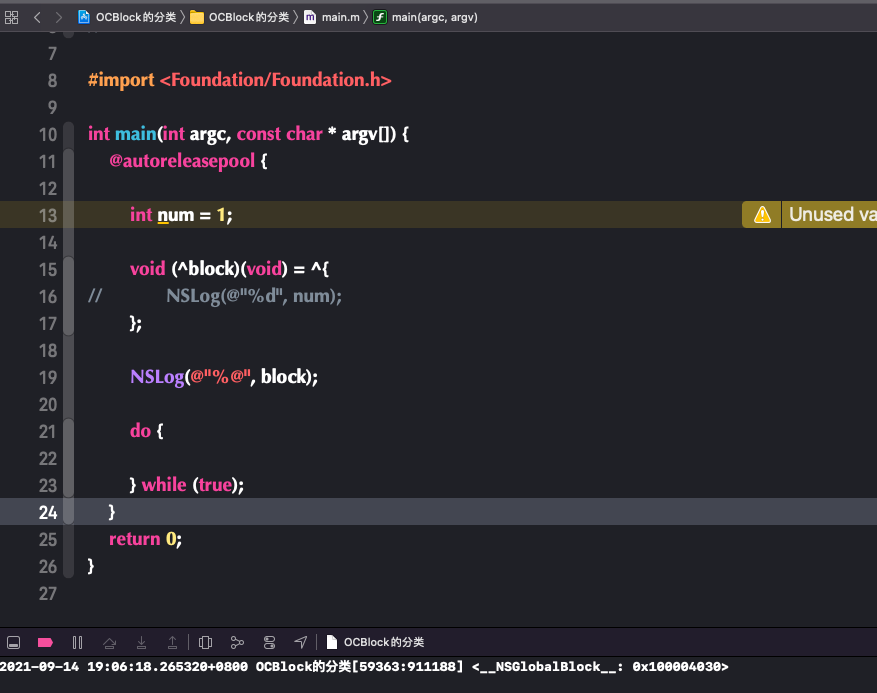Open the Debug View Hierarchy tool
Image resolution: width=877 pixels, height=693 pixels.
(x=205, y=643)
